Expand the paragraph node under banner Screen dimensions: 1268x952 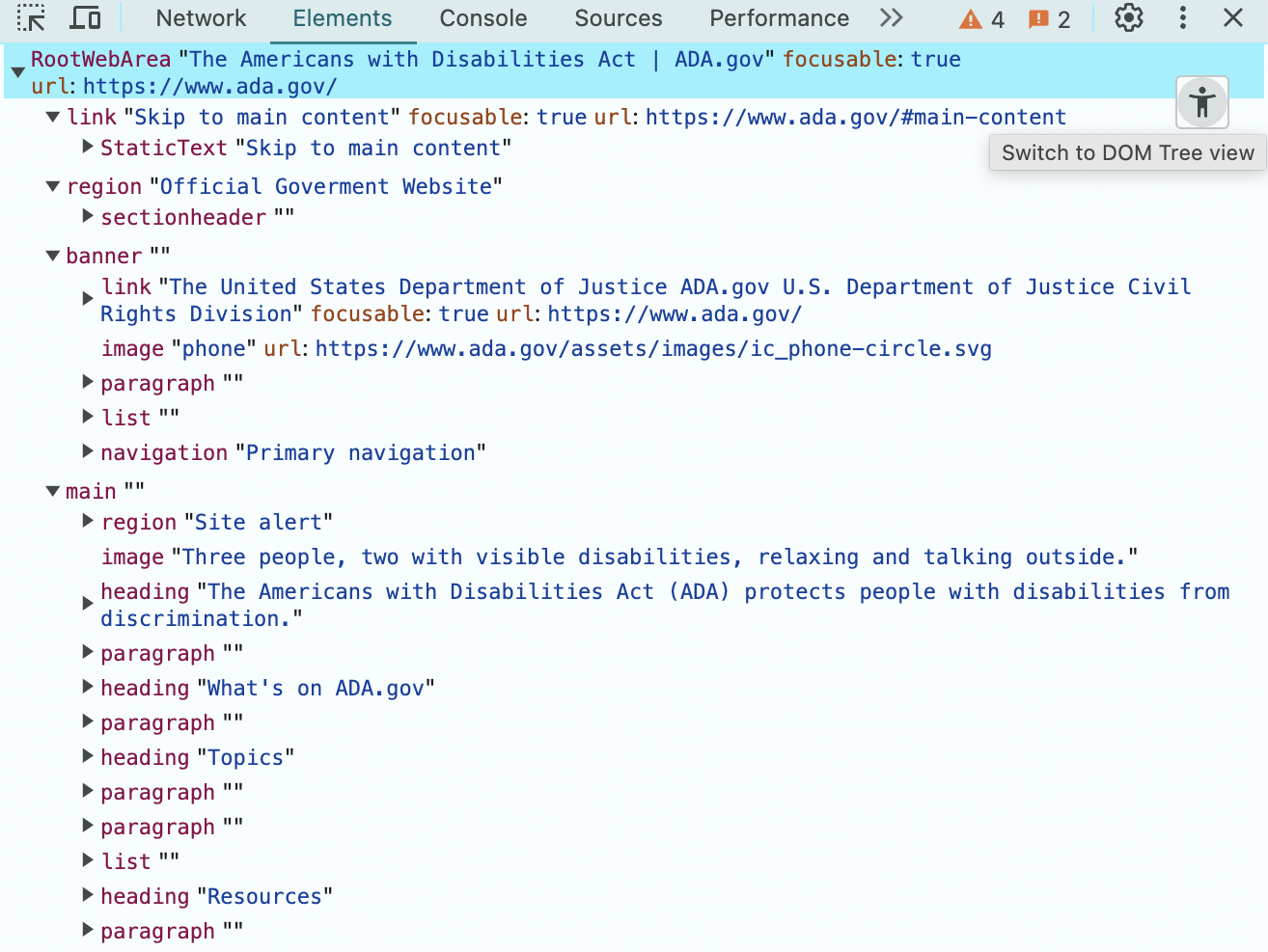click(88, 382)
